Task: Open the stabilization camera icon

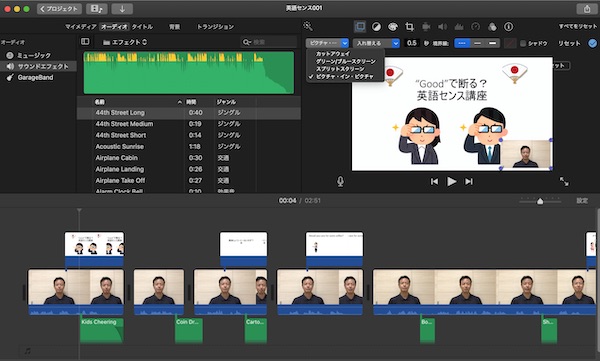Action: 426,26
